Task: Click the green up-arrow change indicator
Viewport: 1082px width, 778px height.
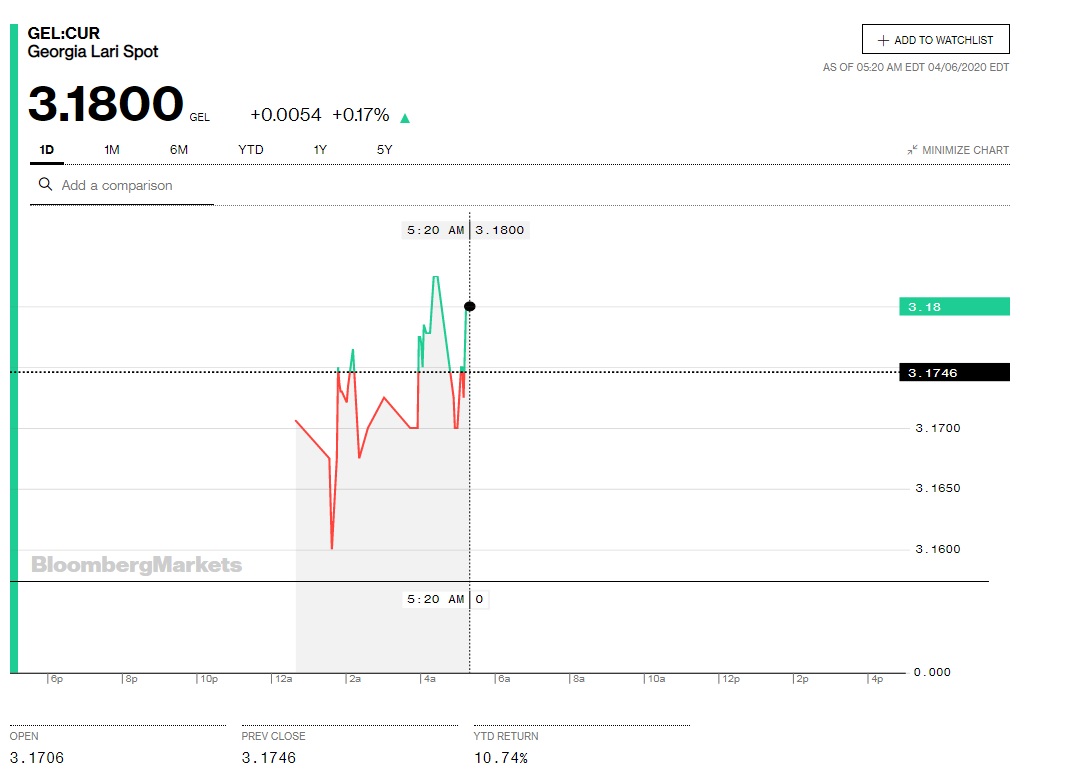Action: [405, 118]
